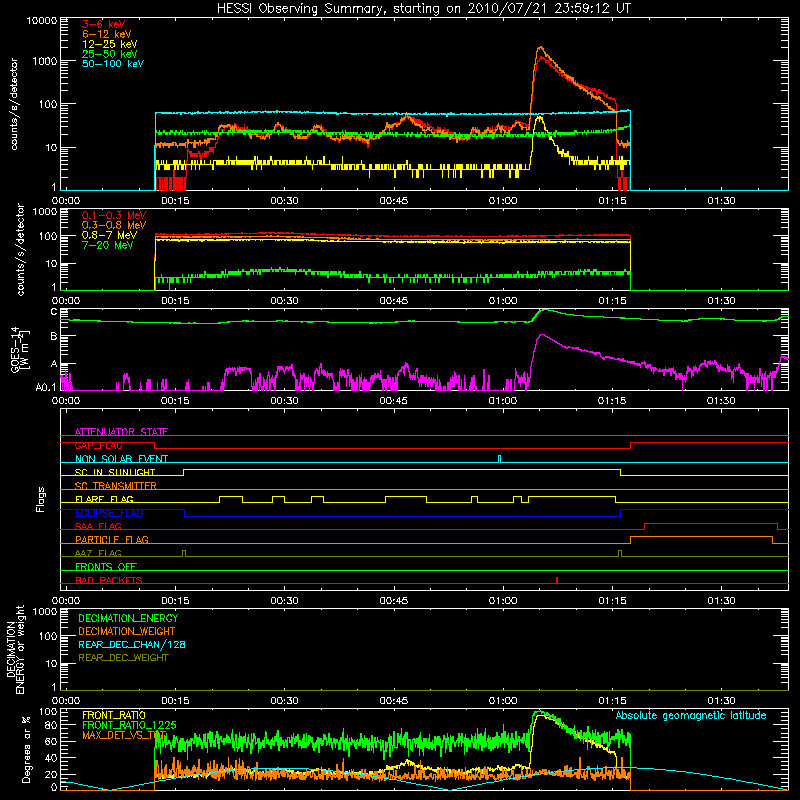
Task: Click the SC_TRANSMITTER flag label
Action: click(x=116, y=485)
